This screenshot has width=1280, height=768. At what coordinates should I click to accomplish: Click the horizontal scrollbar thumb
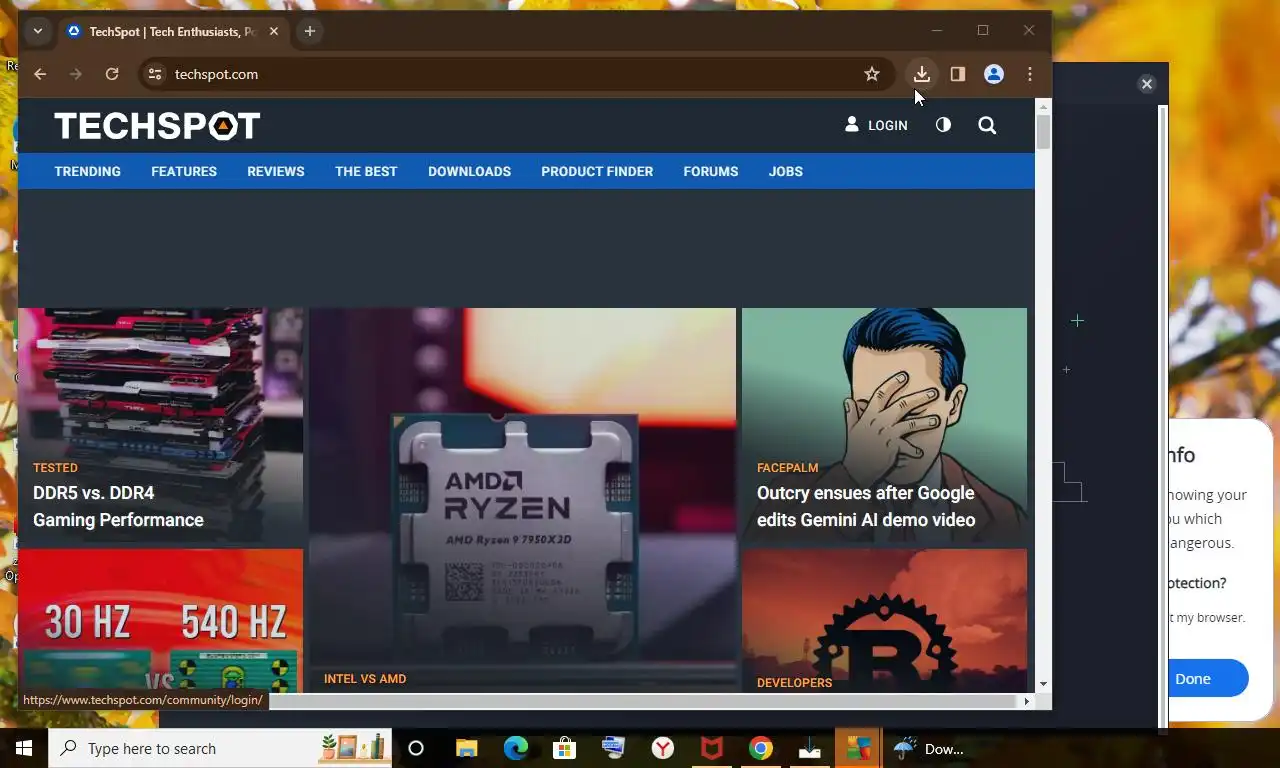click(x=642, y=701)
